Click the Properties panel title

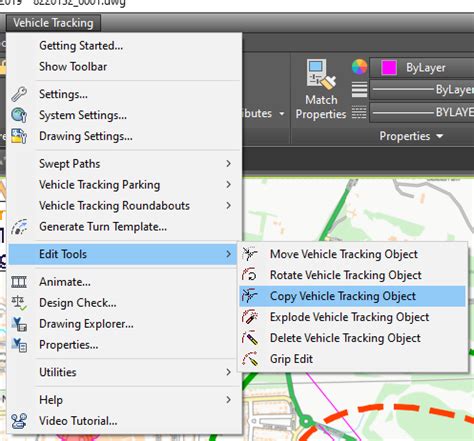click(x=405, y=136)
